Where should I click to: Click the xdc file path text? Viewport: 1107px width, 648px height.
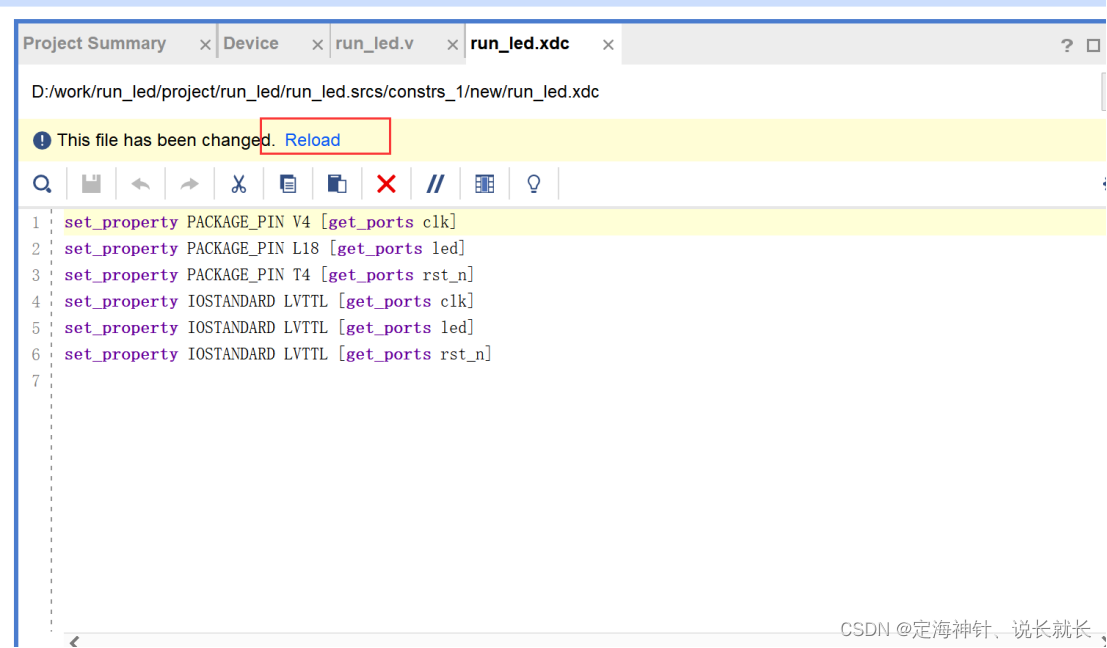(315, 92)
